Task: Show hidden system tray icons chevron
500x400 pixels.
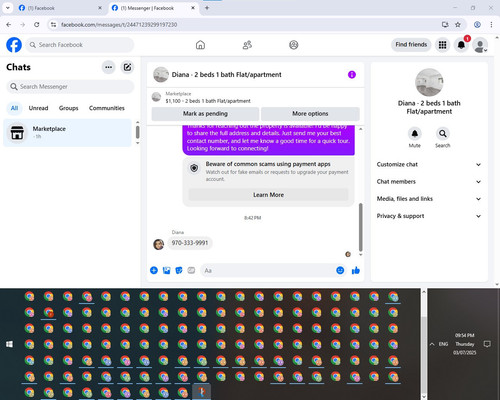Action: pyautogui.click(x=432, y=344)
